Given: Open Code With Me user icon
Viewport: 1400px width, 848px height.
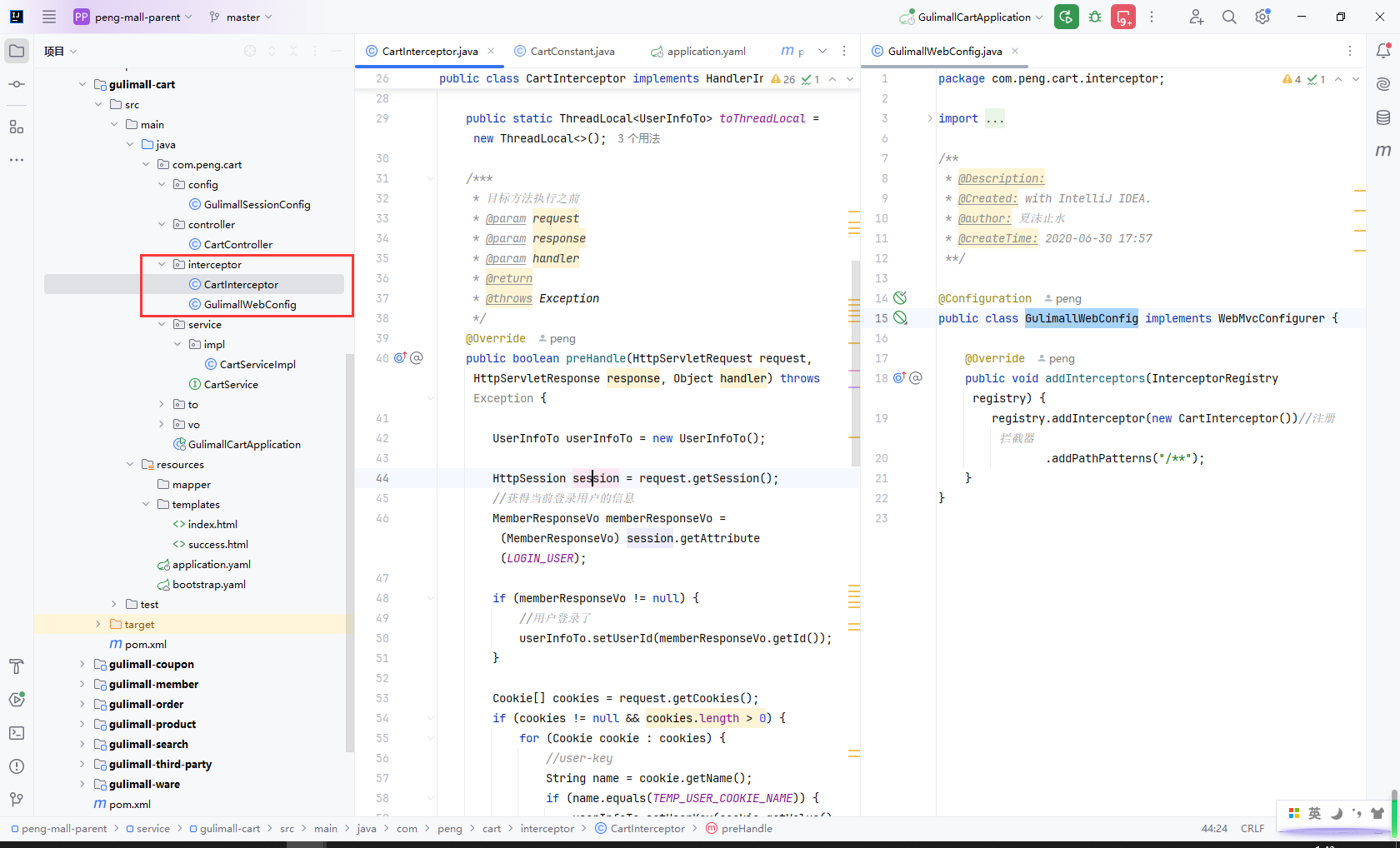Looking at the screenshot, I should [1197, 17].
